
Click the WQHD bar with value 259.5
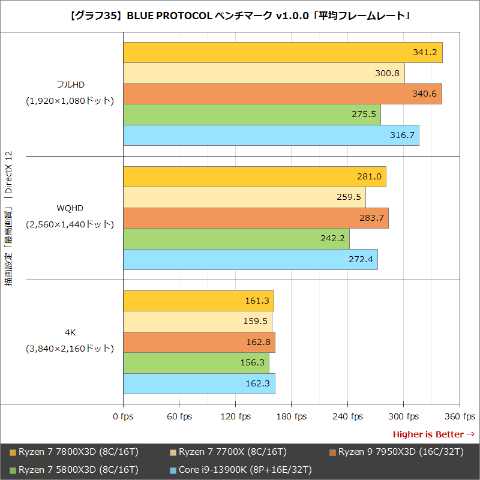244,197
